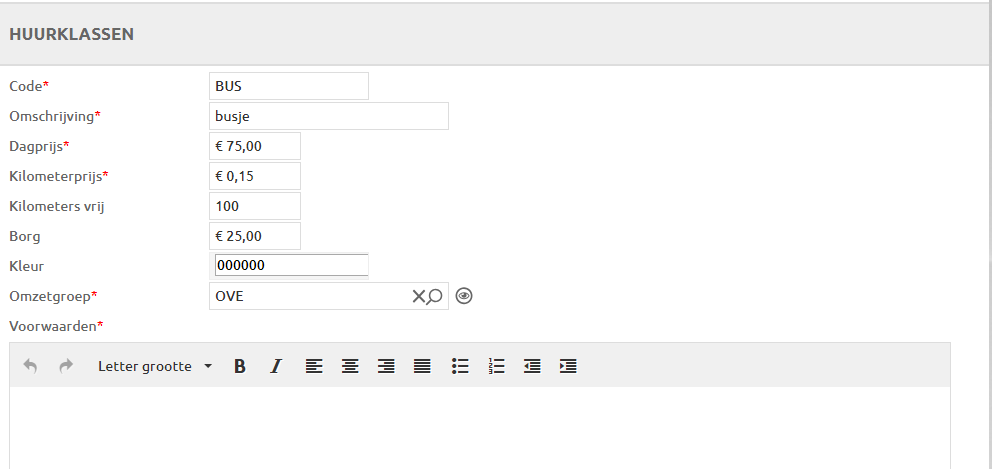The height and width of the screenshot is (469, 992).
Task: Toggle bold formatting in the editor
Action: click(x=240, y=366)
